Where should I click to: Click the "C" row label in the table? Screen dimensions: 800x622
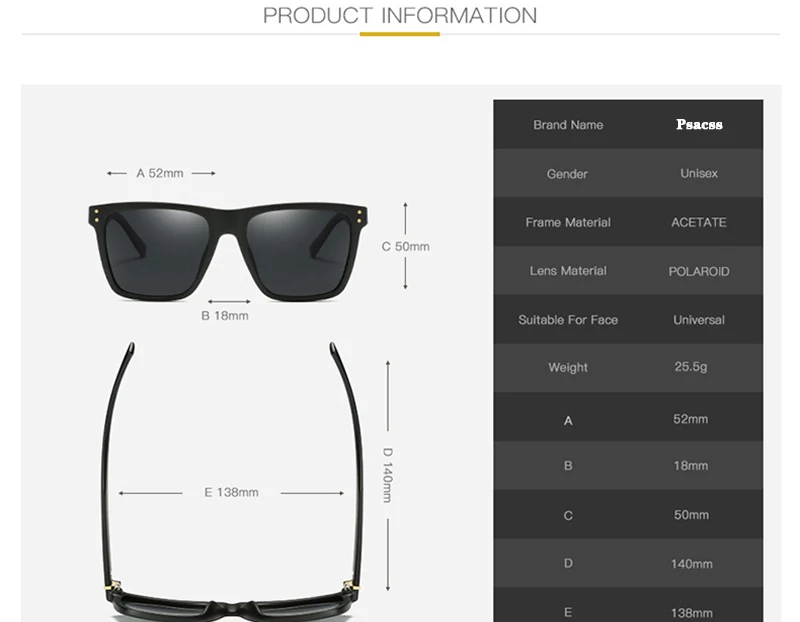tap(568, 516)
